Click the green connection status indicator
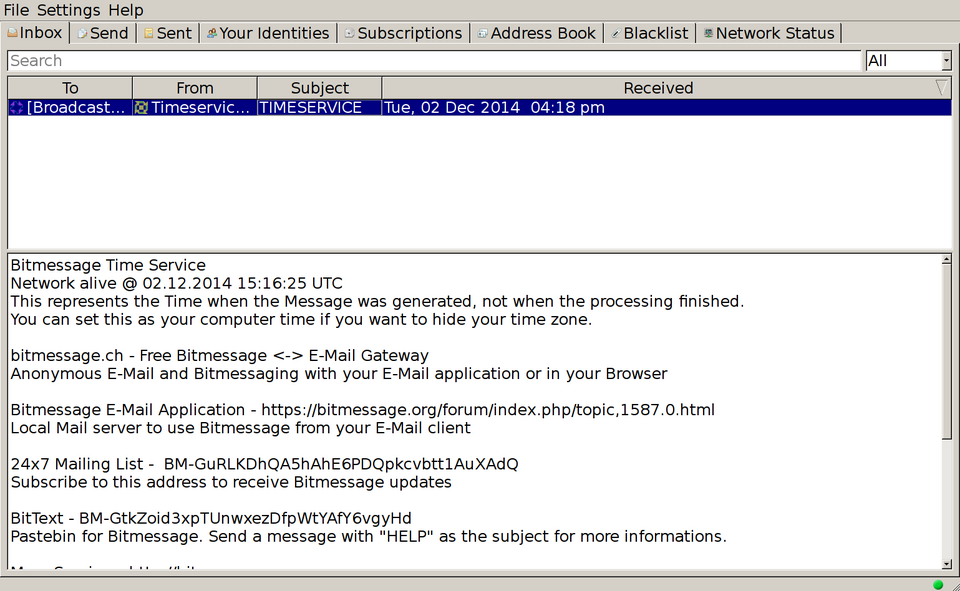This screenshot has height=591, width=960. 938,584
